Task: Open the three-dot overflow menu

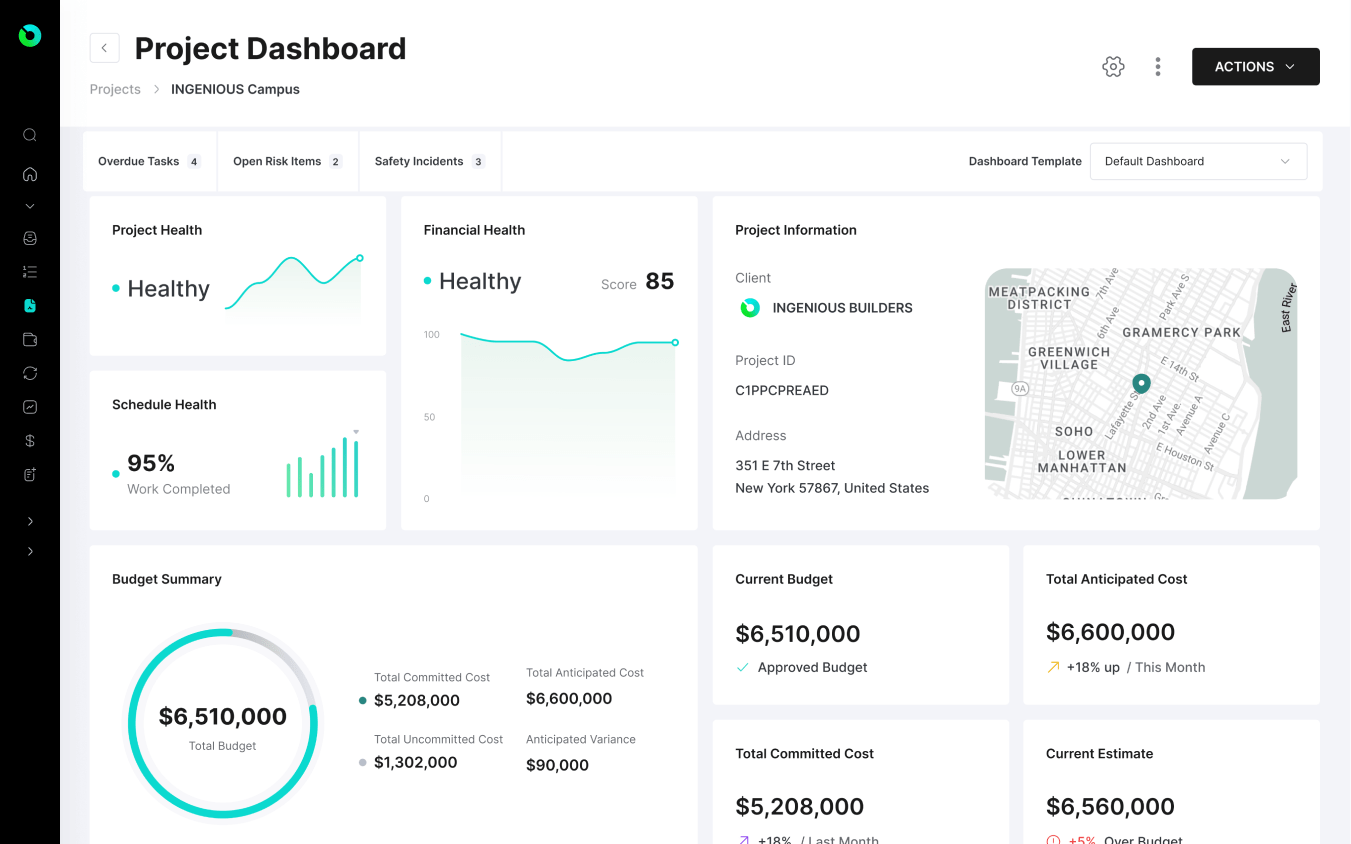Action: (x=1158, y=66)
